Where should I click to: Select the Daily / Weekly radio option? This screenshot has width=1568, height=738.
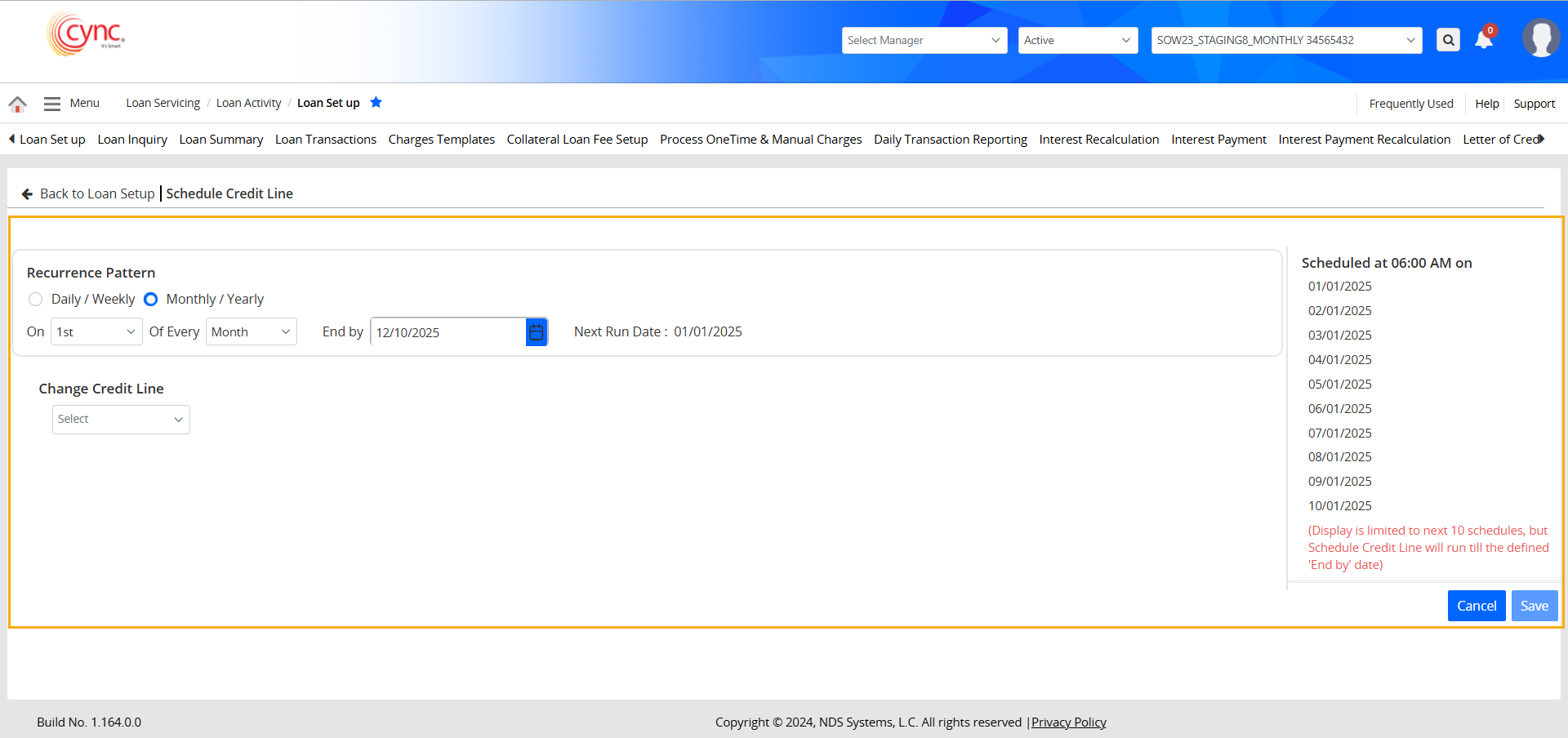(35, 300)
